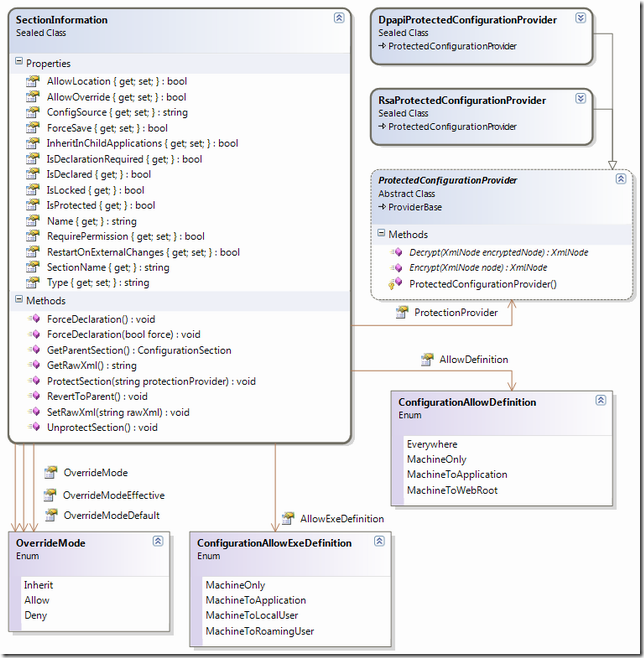Click the SetRawXml method icon
The image size is (644, 658).
click(34, 412)
